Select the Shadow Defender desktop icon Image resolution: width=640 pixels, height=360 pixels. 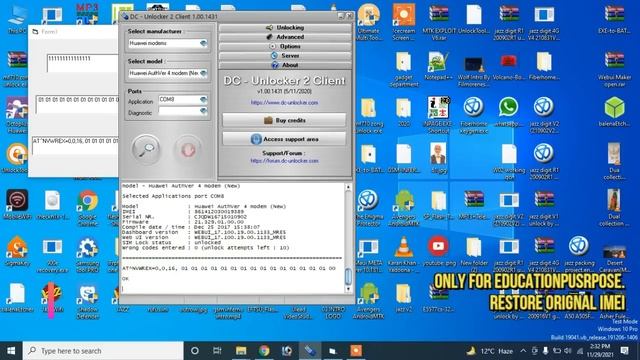[87, 301]
